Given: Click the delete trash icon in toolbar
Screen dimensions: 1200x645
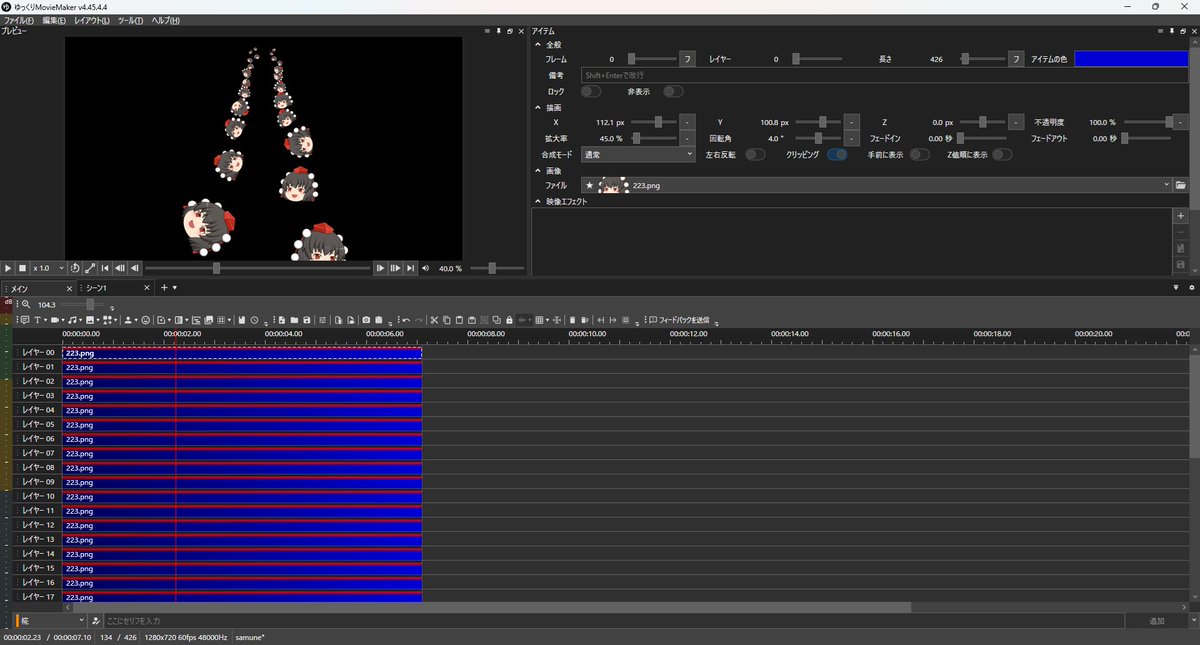Looking at the screenshot, I should [572, 320].
